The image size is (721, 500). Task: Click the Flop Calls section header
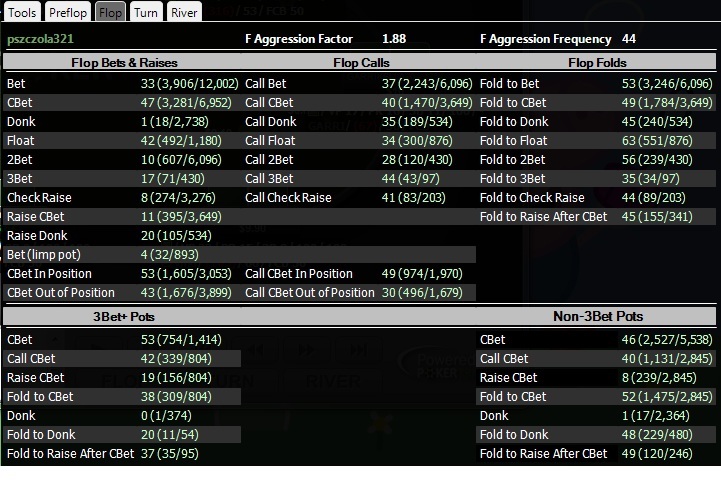point(361,63)
